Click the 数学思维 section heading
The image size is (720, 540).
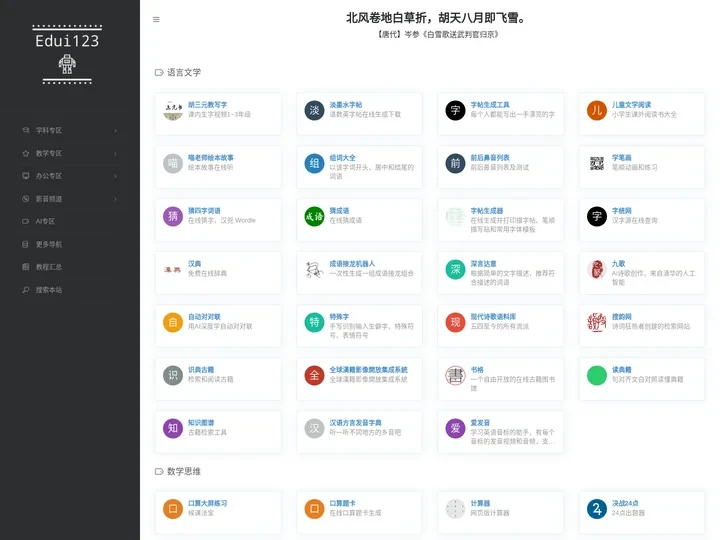184,472
